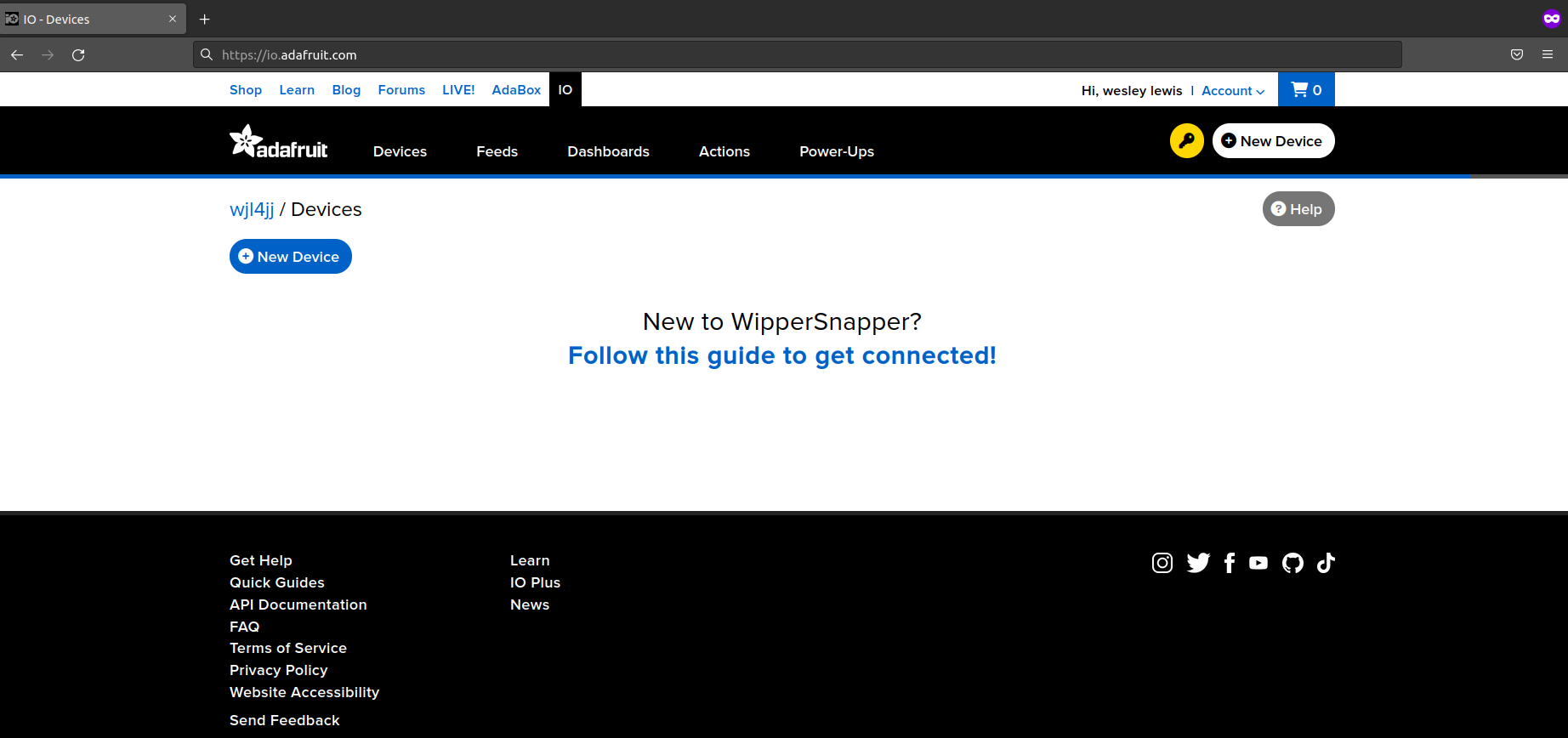Open Adafruit's TikTok page
1568x738 pixels.
1326,563
